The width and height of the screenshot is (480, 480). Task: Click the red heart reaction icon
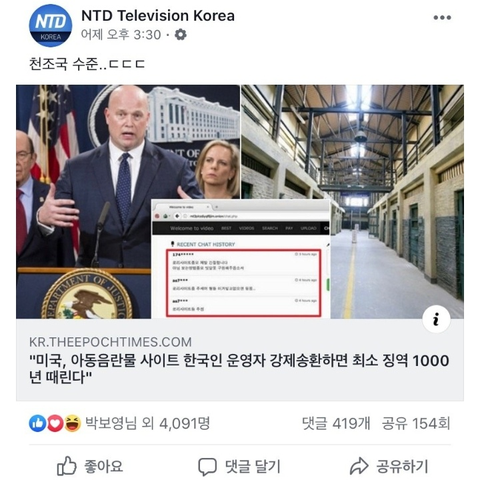pos(55,423)
